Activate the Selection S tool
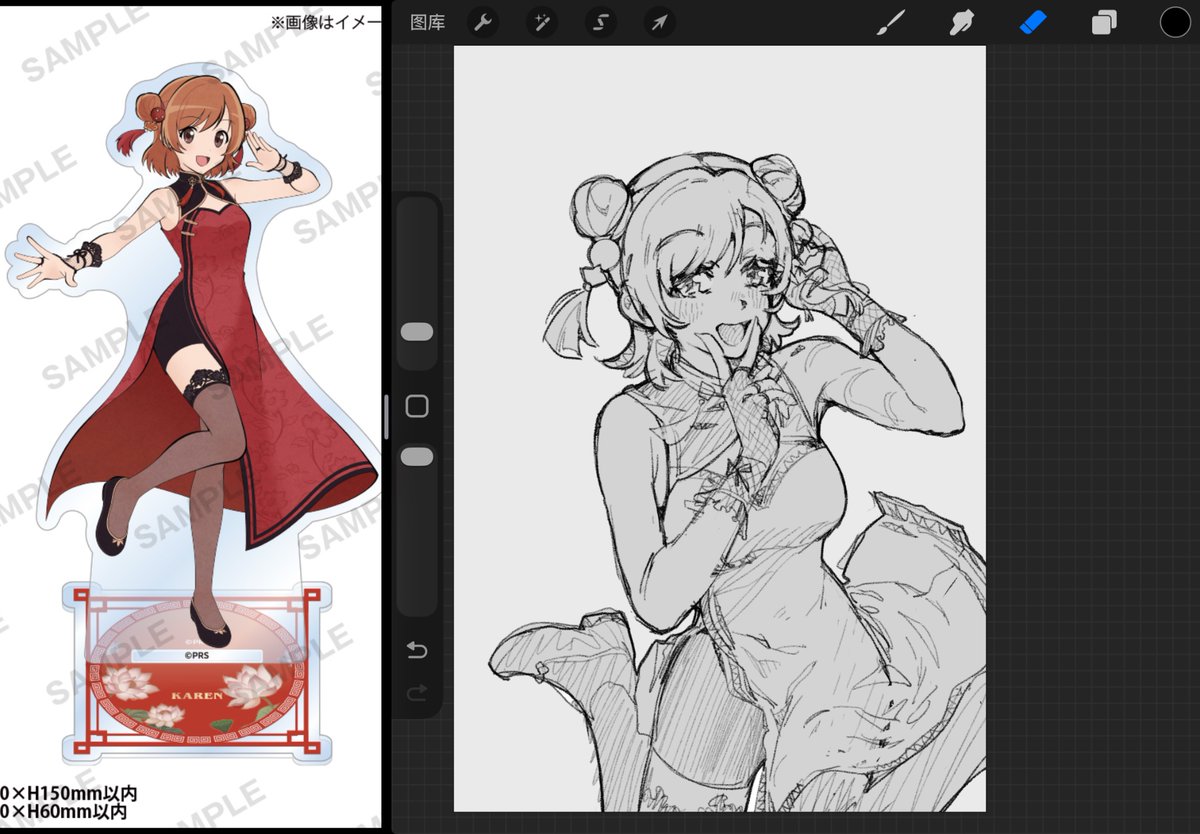 pos(600,23)
